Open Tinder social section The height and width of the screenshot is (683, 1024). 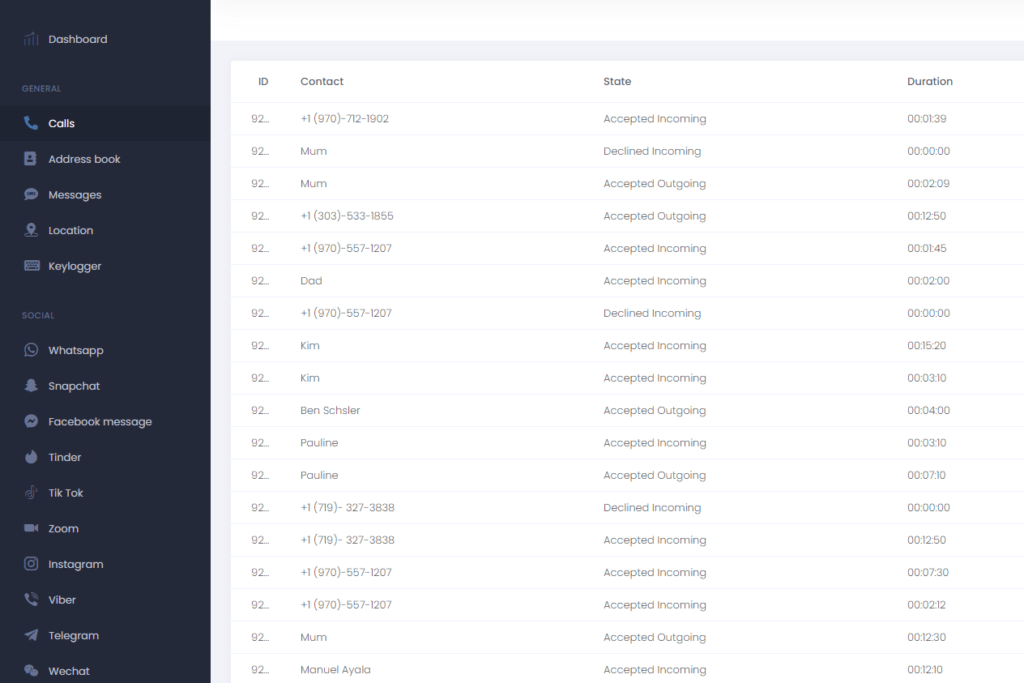click(x=65, y=457)
